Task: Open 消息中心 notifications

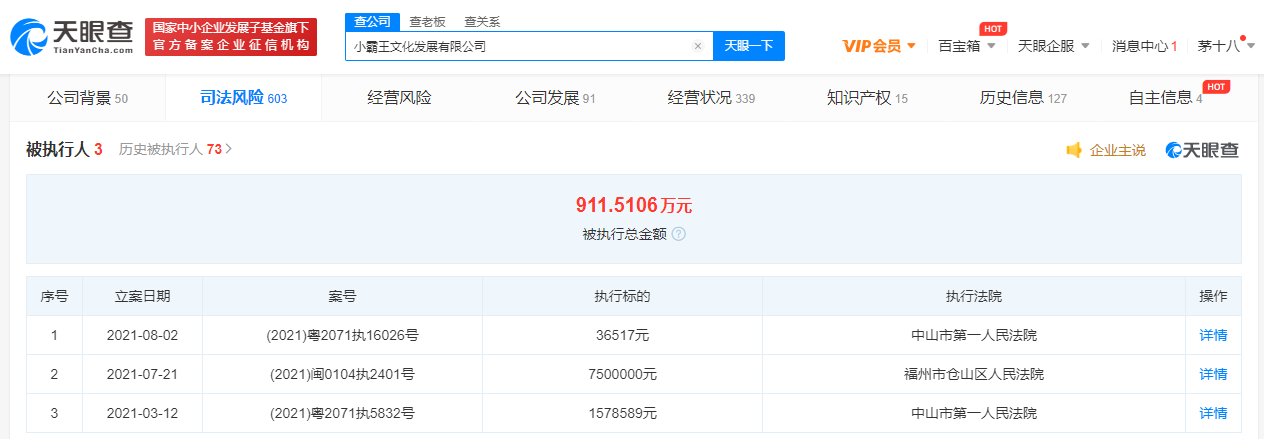Action: [1144, 46]
